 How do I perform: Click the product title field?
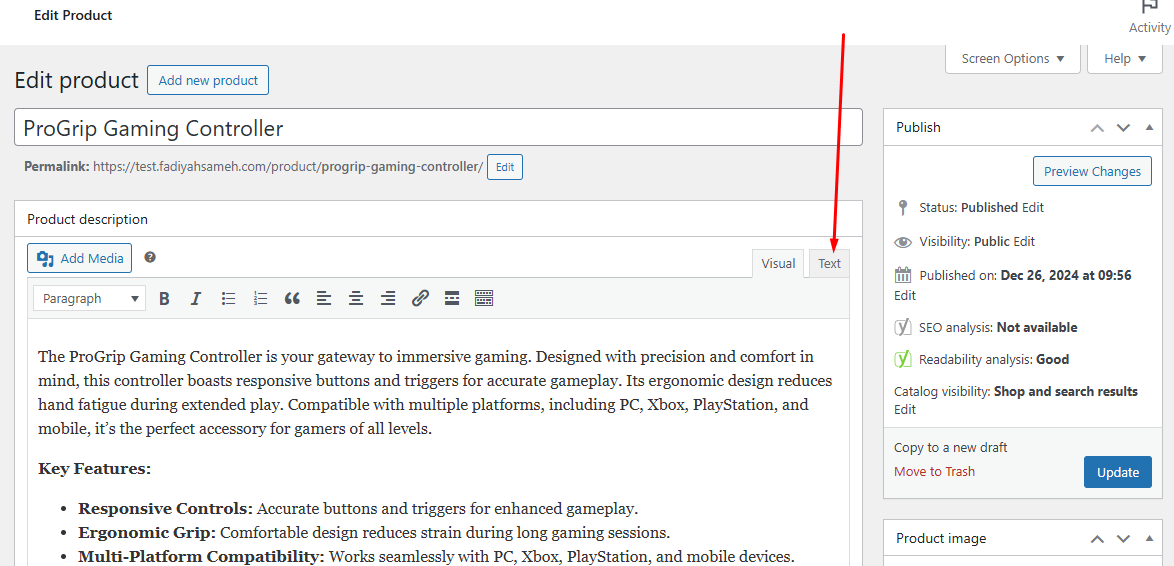pyautogui.click(x=438, y=127)
